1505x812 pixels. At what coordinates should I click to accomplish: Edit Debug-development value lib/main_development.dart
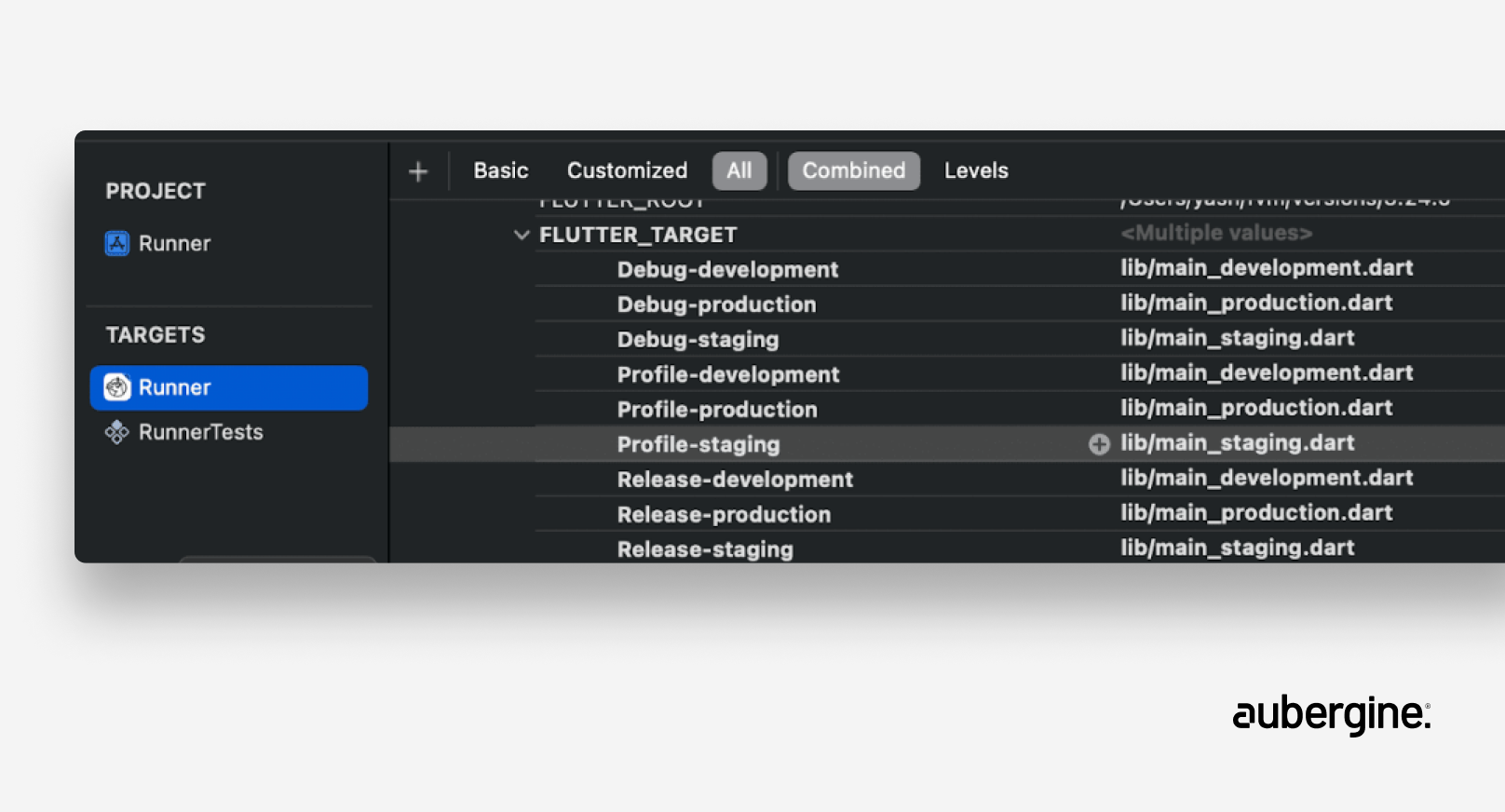point(1267,268)
